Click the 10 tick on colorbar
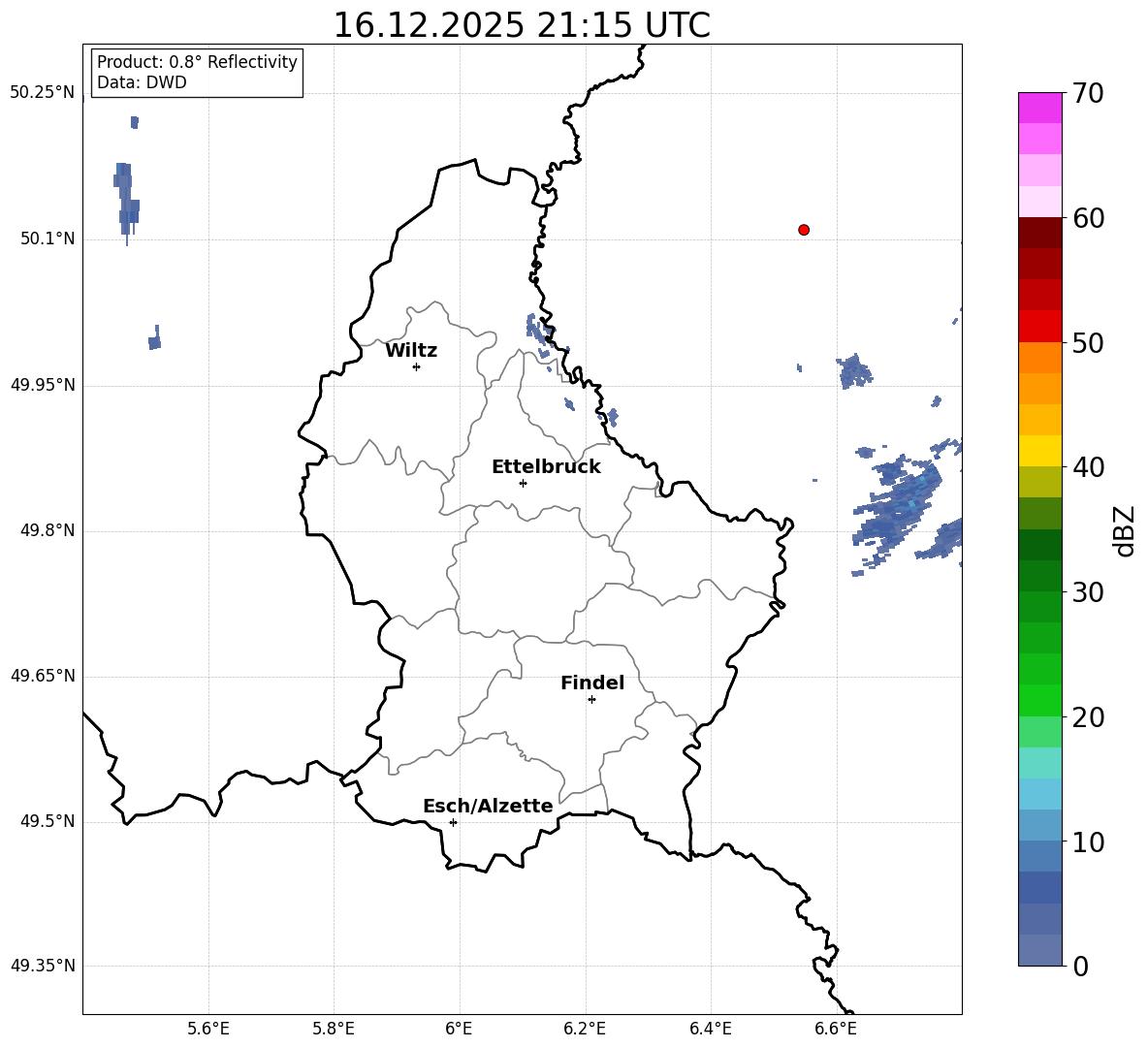 click(x=1087, y=842)
